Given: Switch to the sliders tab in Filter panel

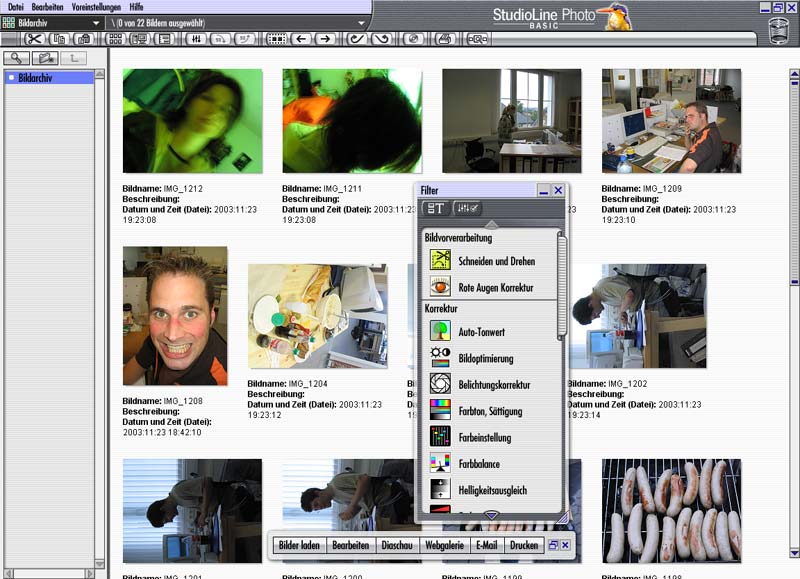Looking at the screenshot, I should (467, 208).
